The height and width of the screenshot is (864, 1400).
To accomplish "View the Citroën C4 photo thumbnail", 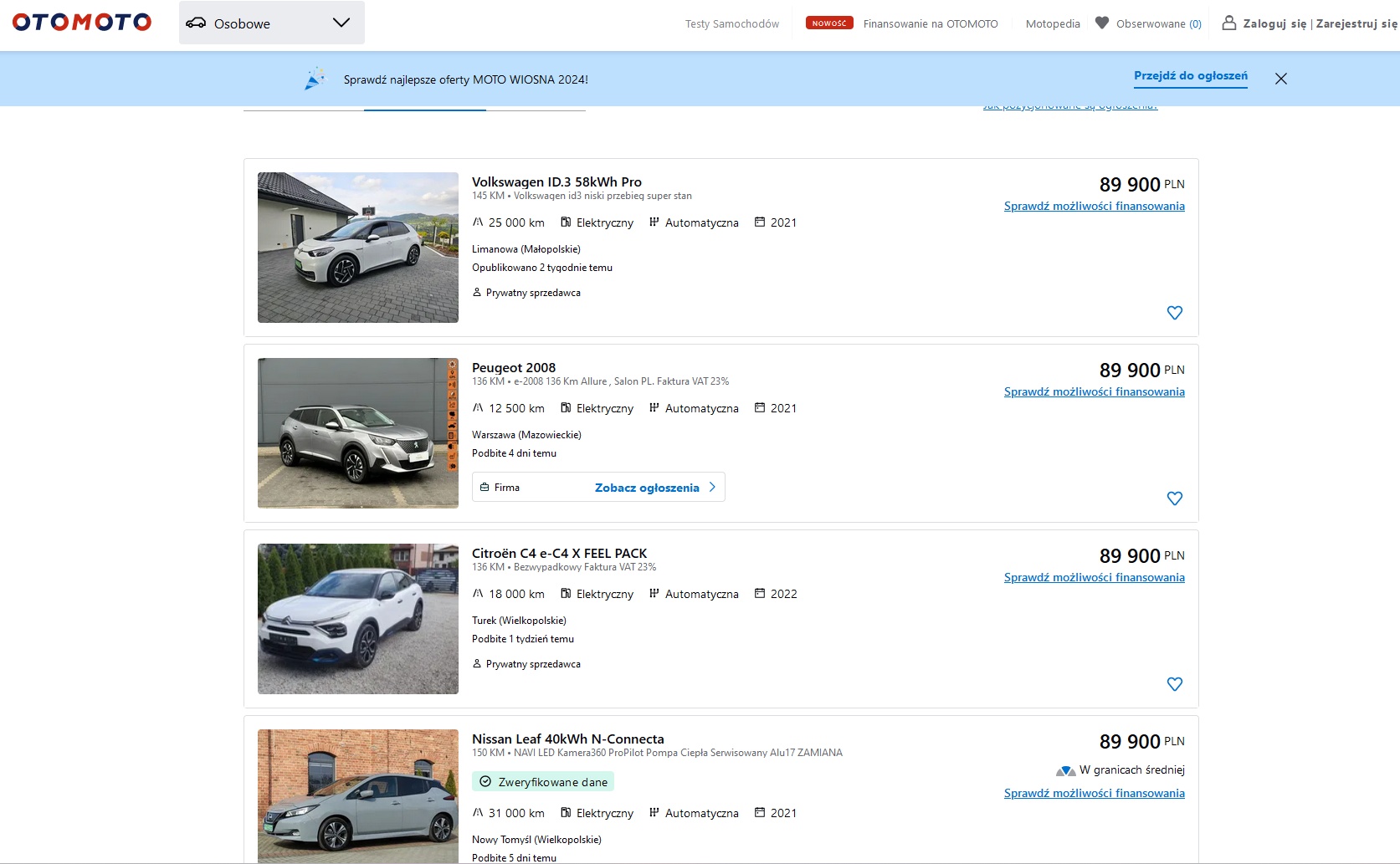I will (358, 619).
